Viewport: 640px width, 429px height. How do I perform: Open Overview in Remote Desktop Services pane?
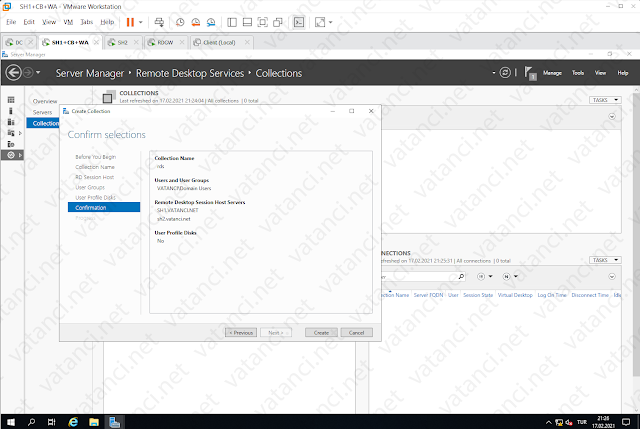pyautogui.click(x=45, y=101)
